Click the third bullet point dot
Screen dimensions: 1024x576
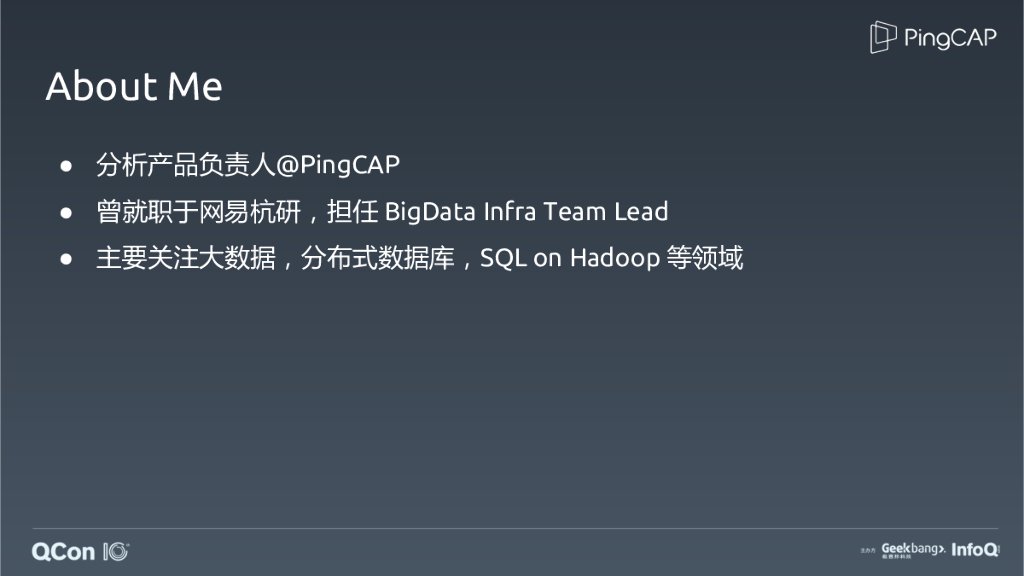[67, 259]
